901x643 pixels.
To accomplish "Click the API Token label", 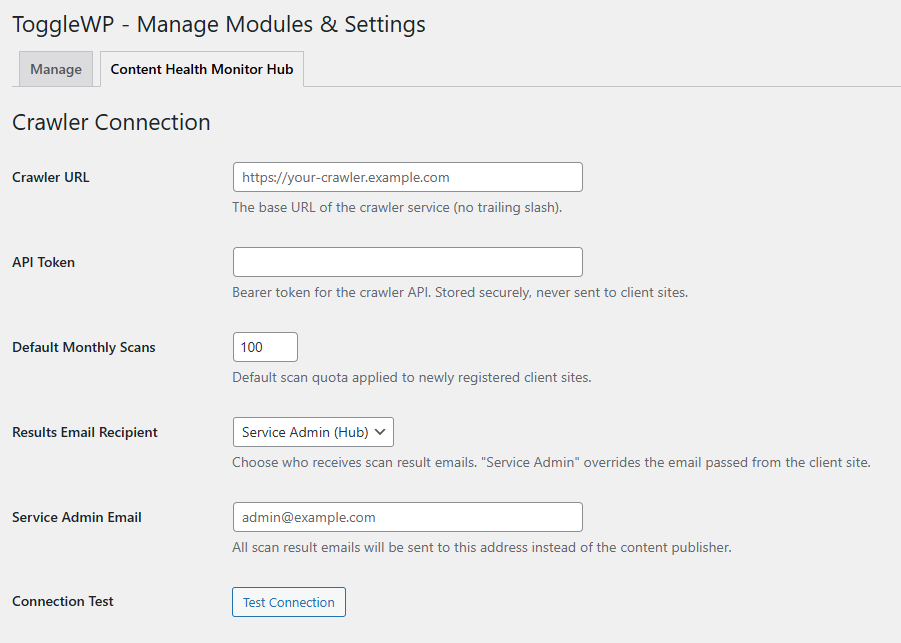I will pos(44,263).
